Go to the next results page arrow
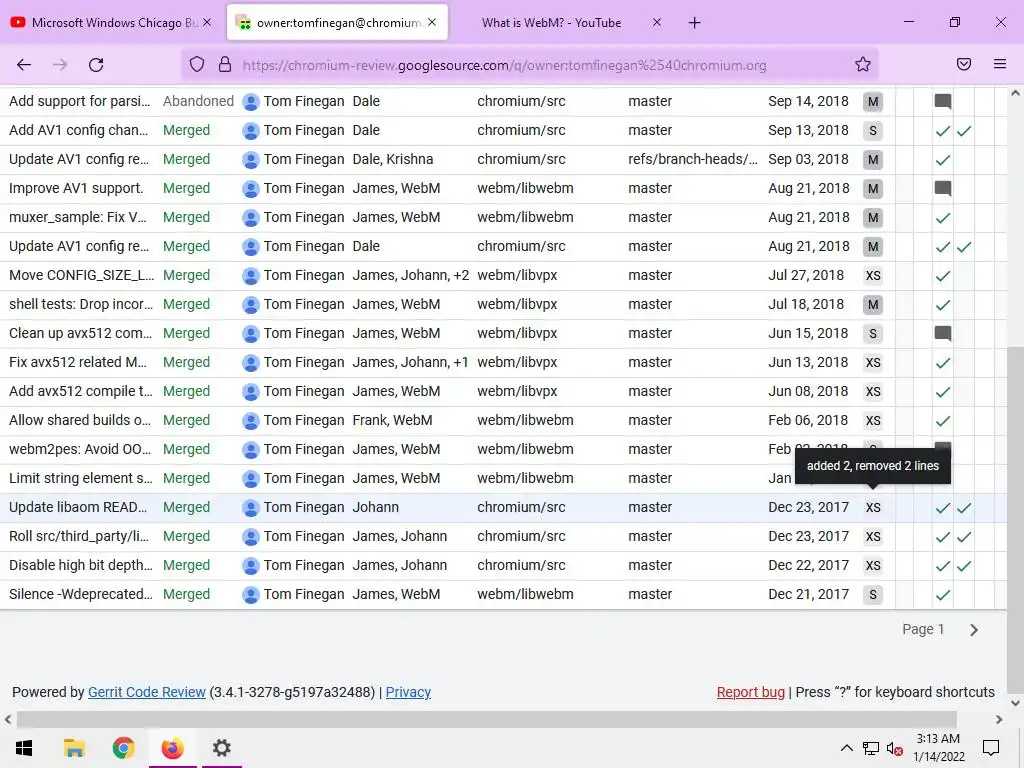 [974, 630]
